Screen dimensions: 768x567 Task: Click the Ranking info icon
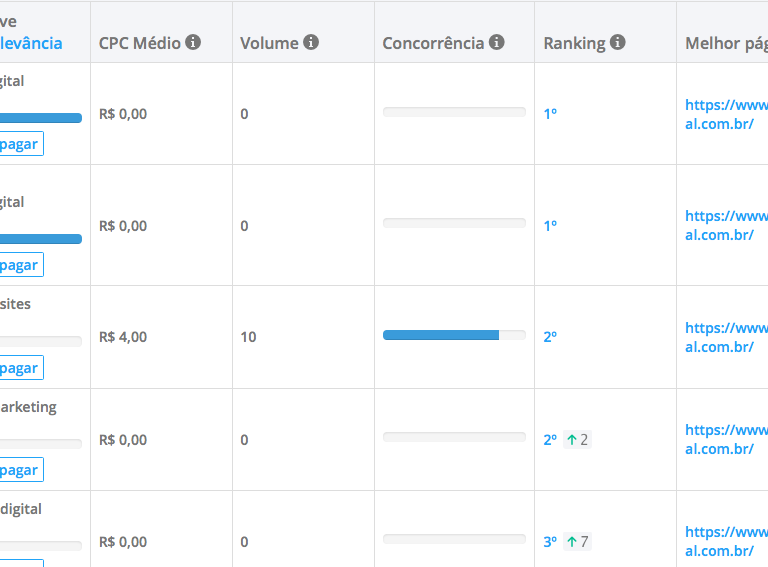coord(618,42)
